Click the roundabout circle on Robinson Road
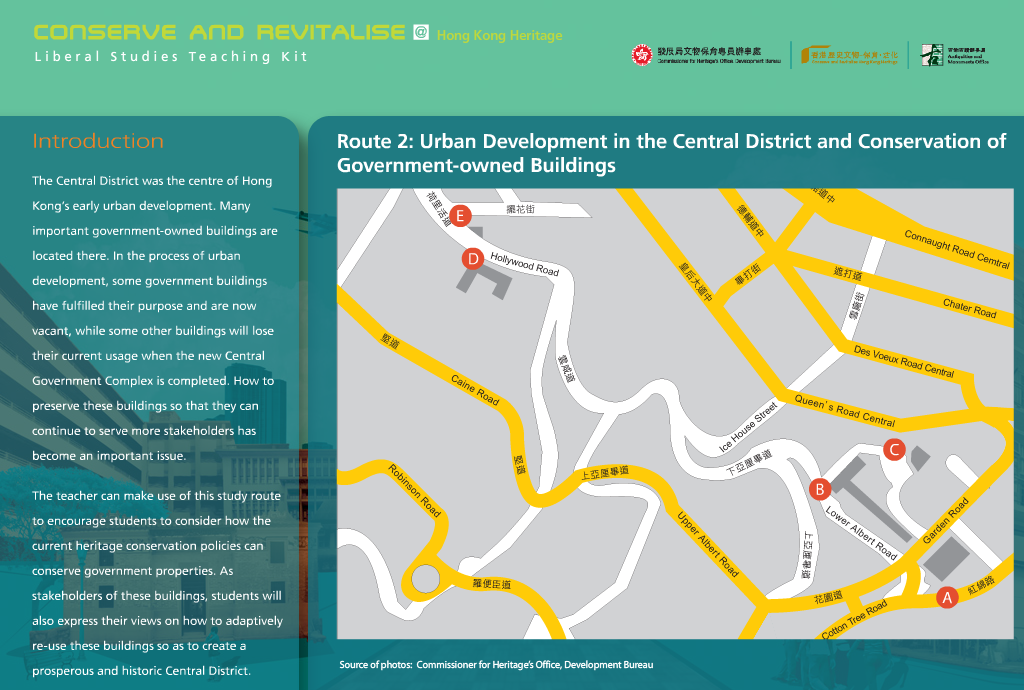This screenshot has width=1024, height=690. tap(426, 578)
